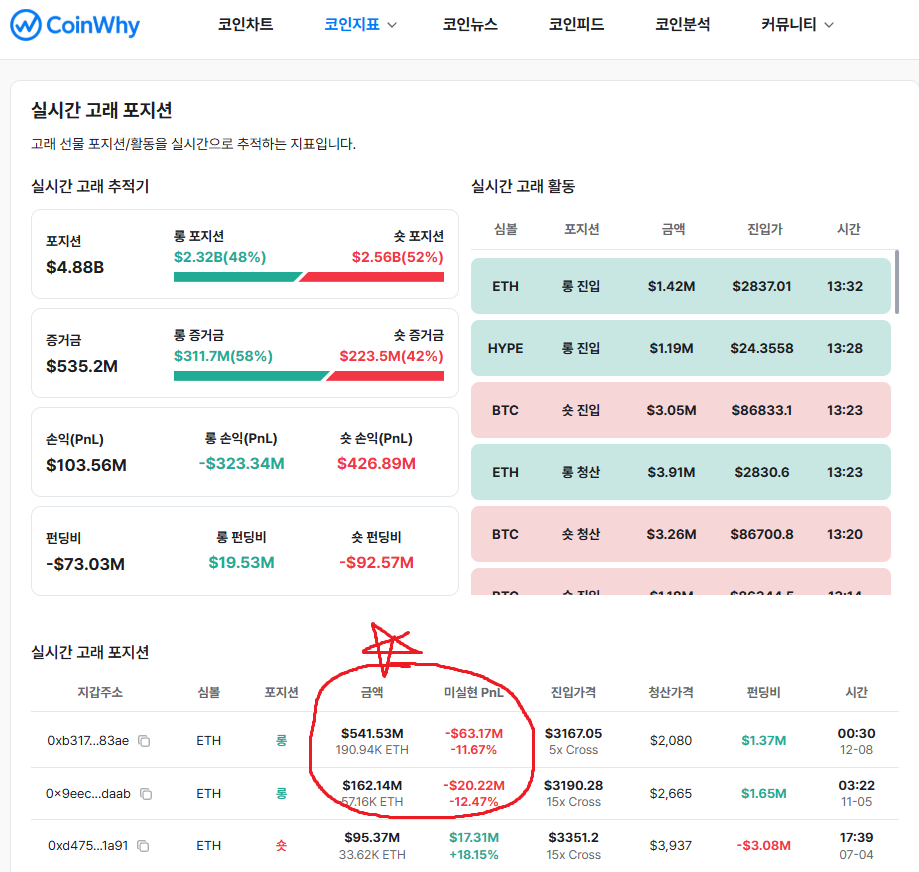
Task: Click the whale activity list scrollbar
Action: [897, 284]
